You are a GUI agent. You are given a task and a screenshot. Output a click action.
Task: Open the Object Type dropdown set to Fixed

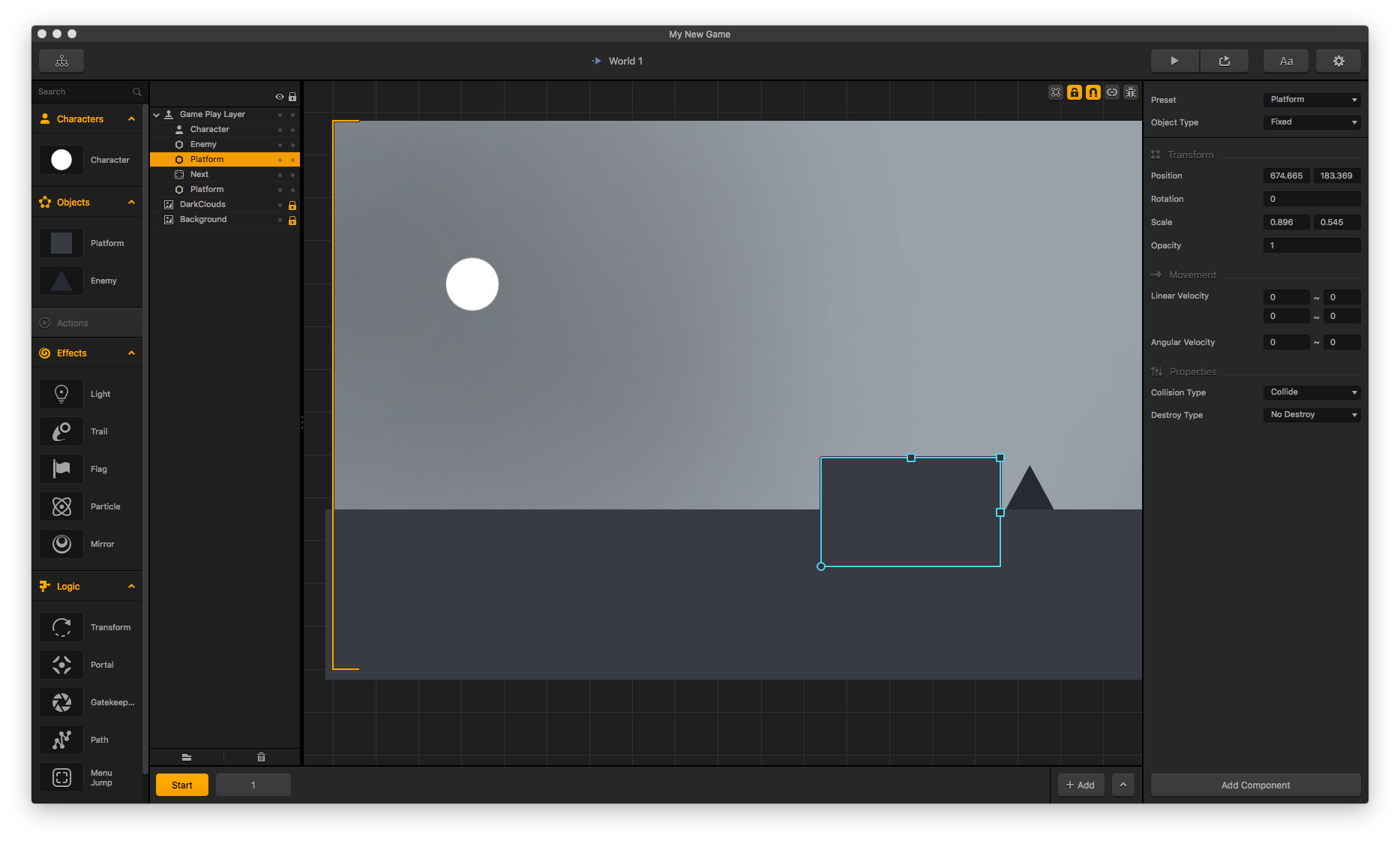click(x=1312, y=122)
